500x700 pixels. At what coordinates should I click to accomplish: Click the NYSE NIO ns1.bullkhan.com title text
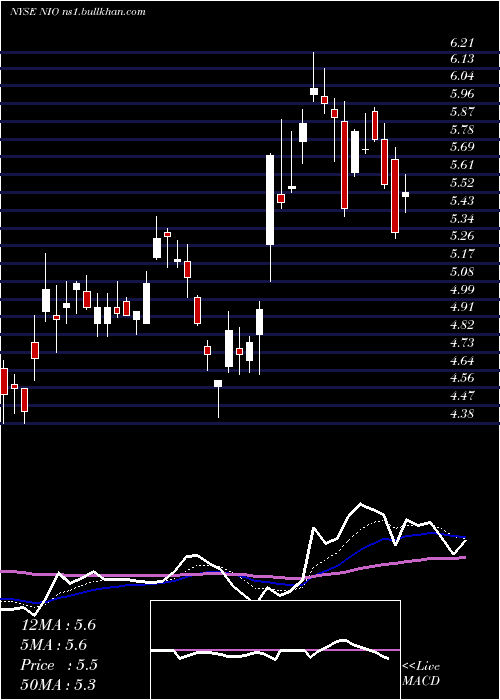pyautogui.click(x=78, y=12)
